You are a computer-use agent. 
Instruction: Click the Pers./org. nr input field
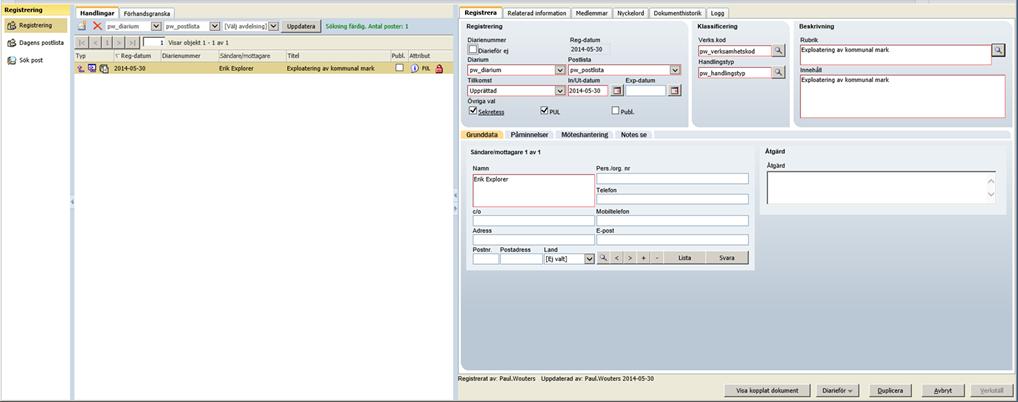click(x=672, y=179)
